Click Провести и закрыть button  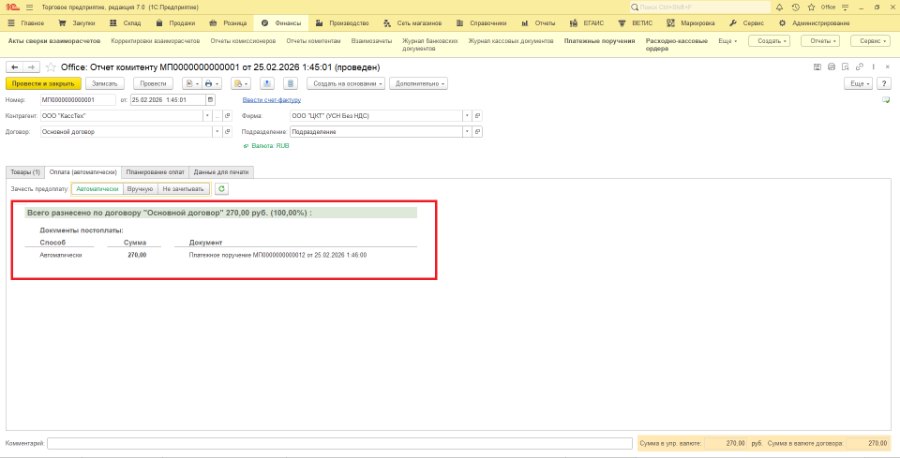[44, 84]
